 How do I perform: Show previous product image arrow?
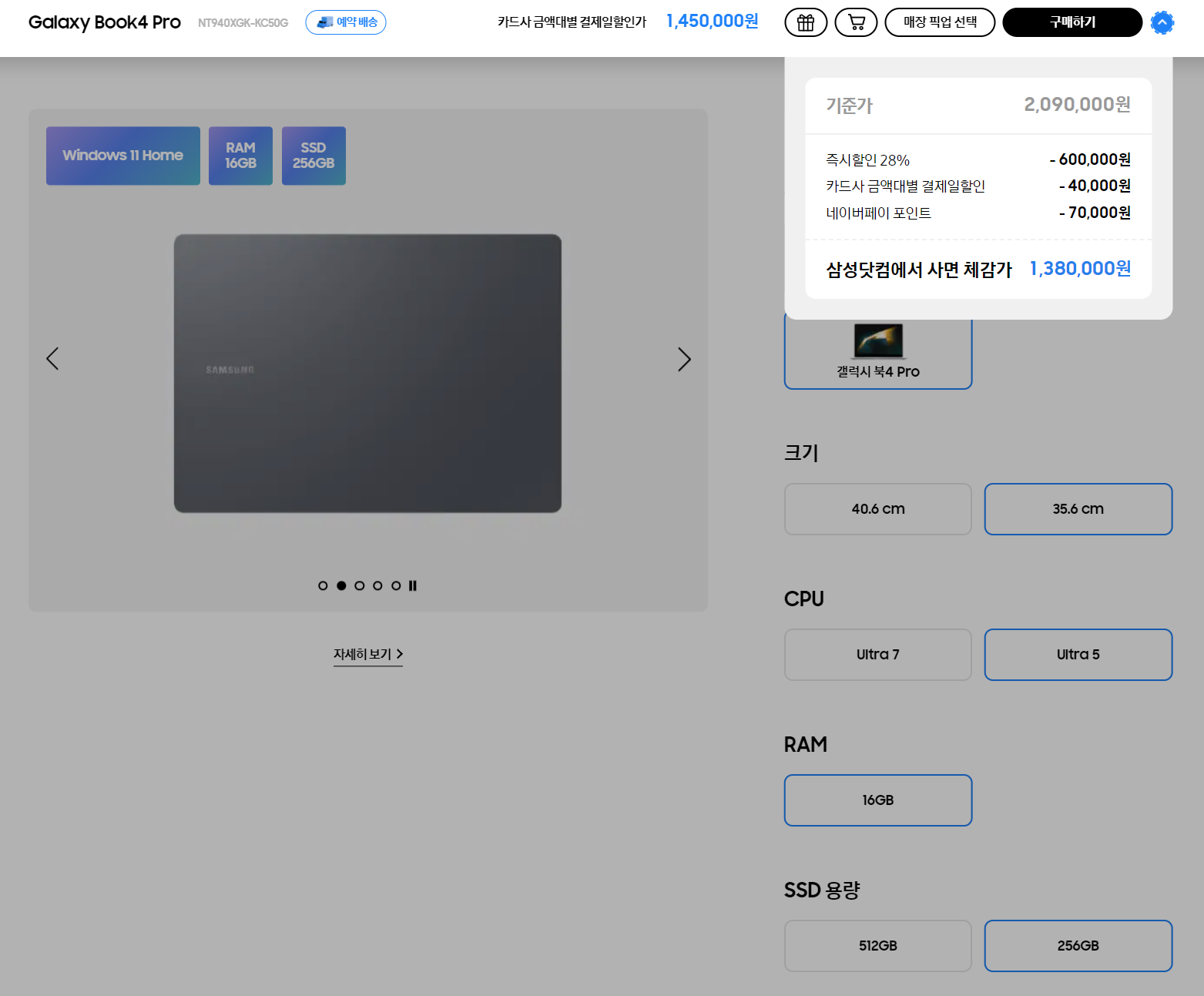[52, 359]
